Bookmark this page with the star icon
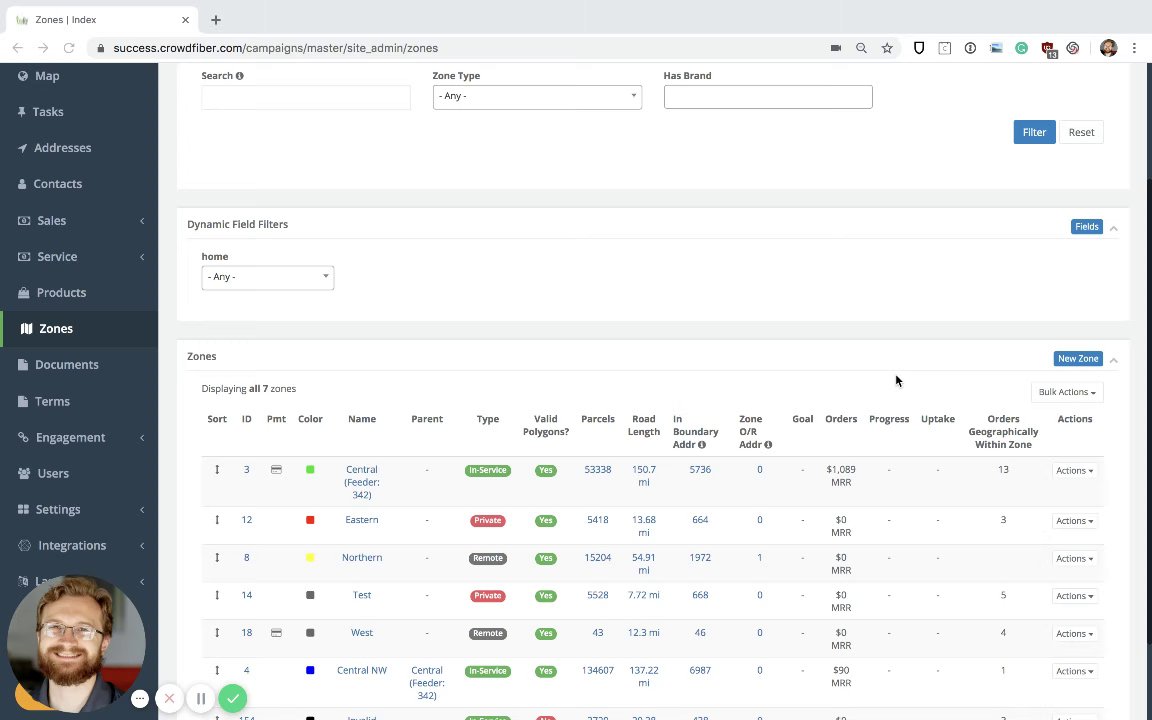 pyautogui.click(x=887, y=48)
